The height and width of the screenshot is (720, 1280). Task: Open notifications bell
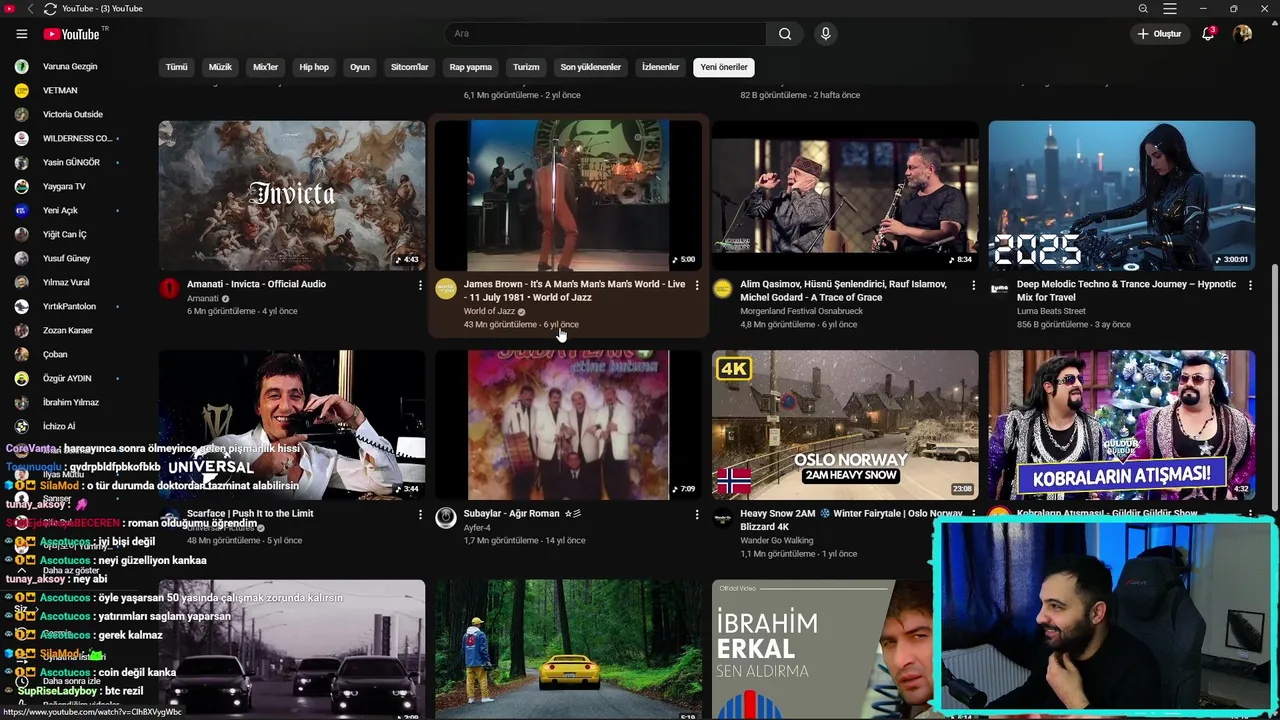(x=1208, y=34)
